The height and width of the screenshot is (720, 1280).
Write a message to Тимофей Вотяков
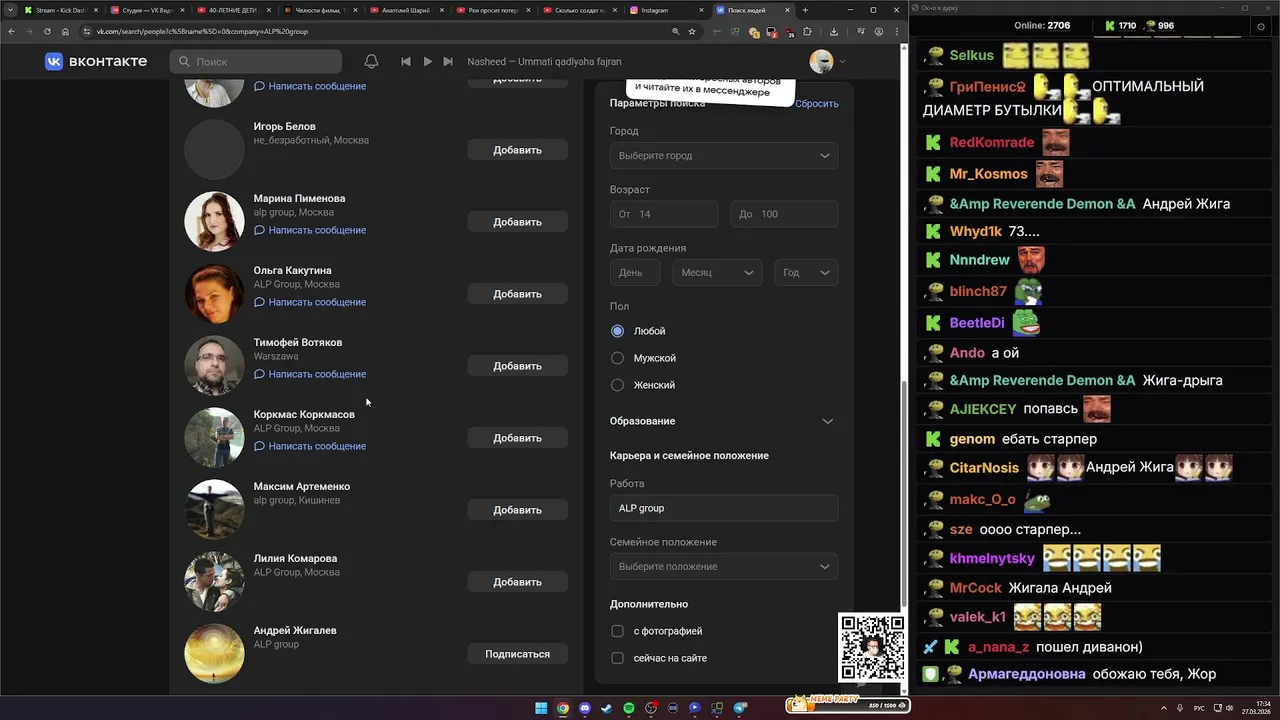(310, 374)
